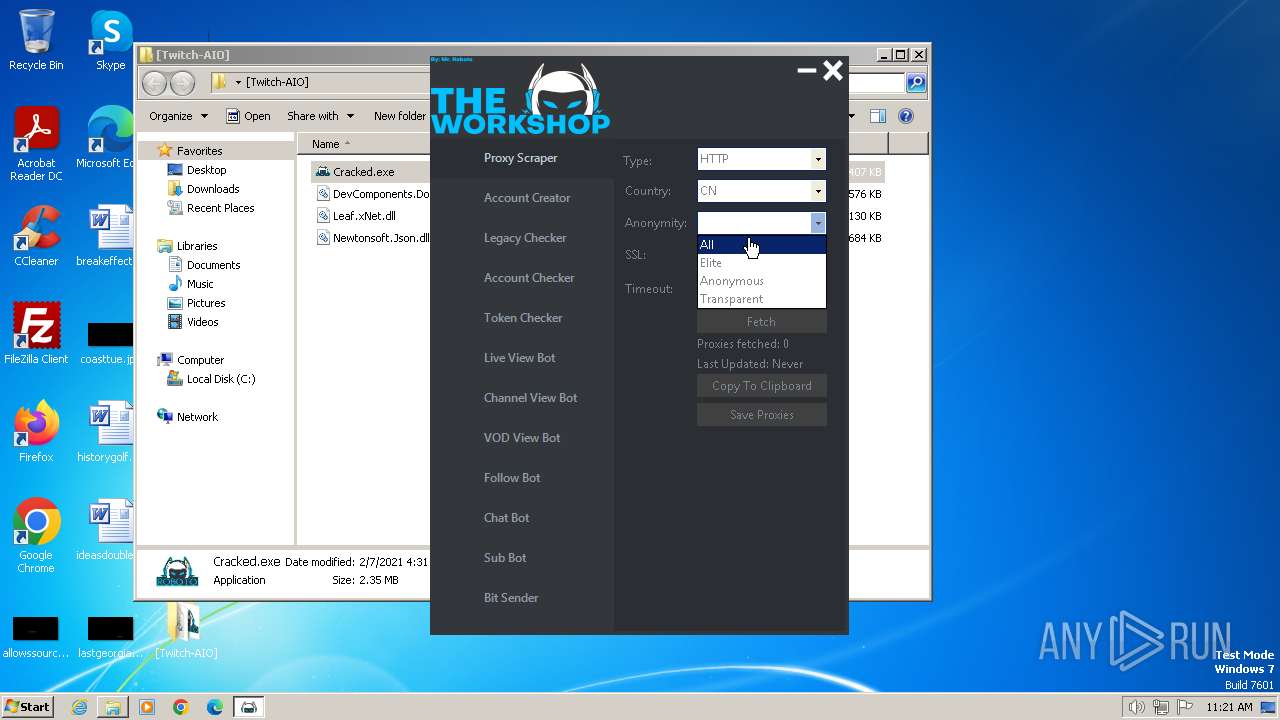1280x720 pixels.
Task: Open the Channel View Bot section
Action: tap(530, 398)
